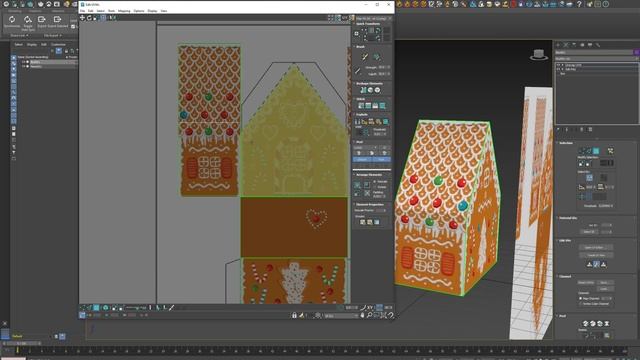Click the Reset UVWs button
Screen dimensions: 640x360
586,282
